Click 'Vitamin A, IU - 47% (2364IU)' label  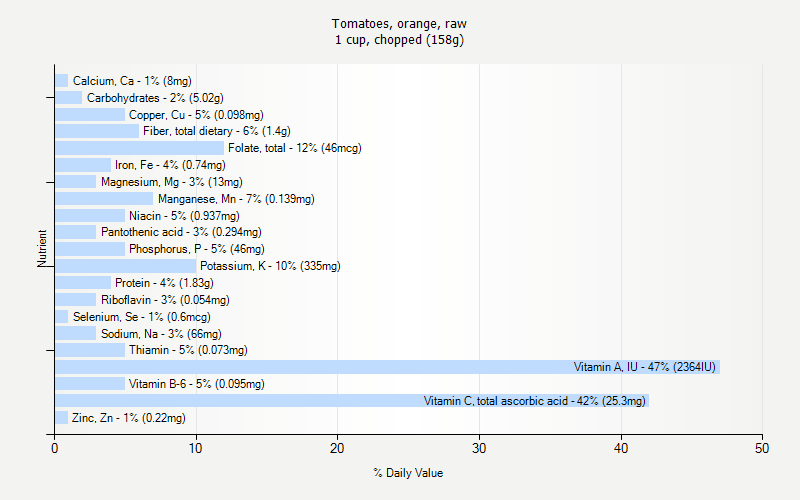645,367
